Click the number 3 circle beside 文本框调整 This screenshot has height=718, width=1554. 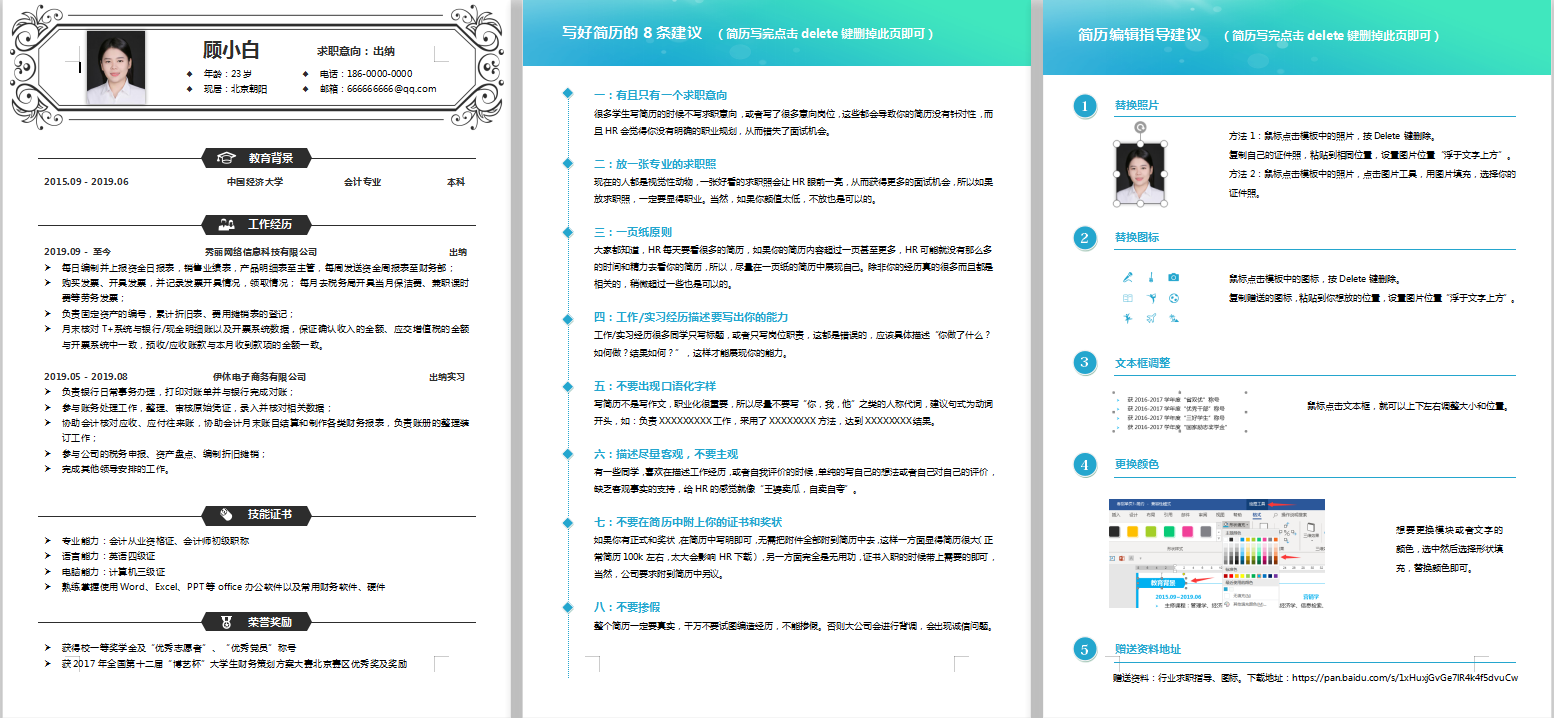1083,363
